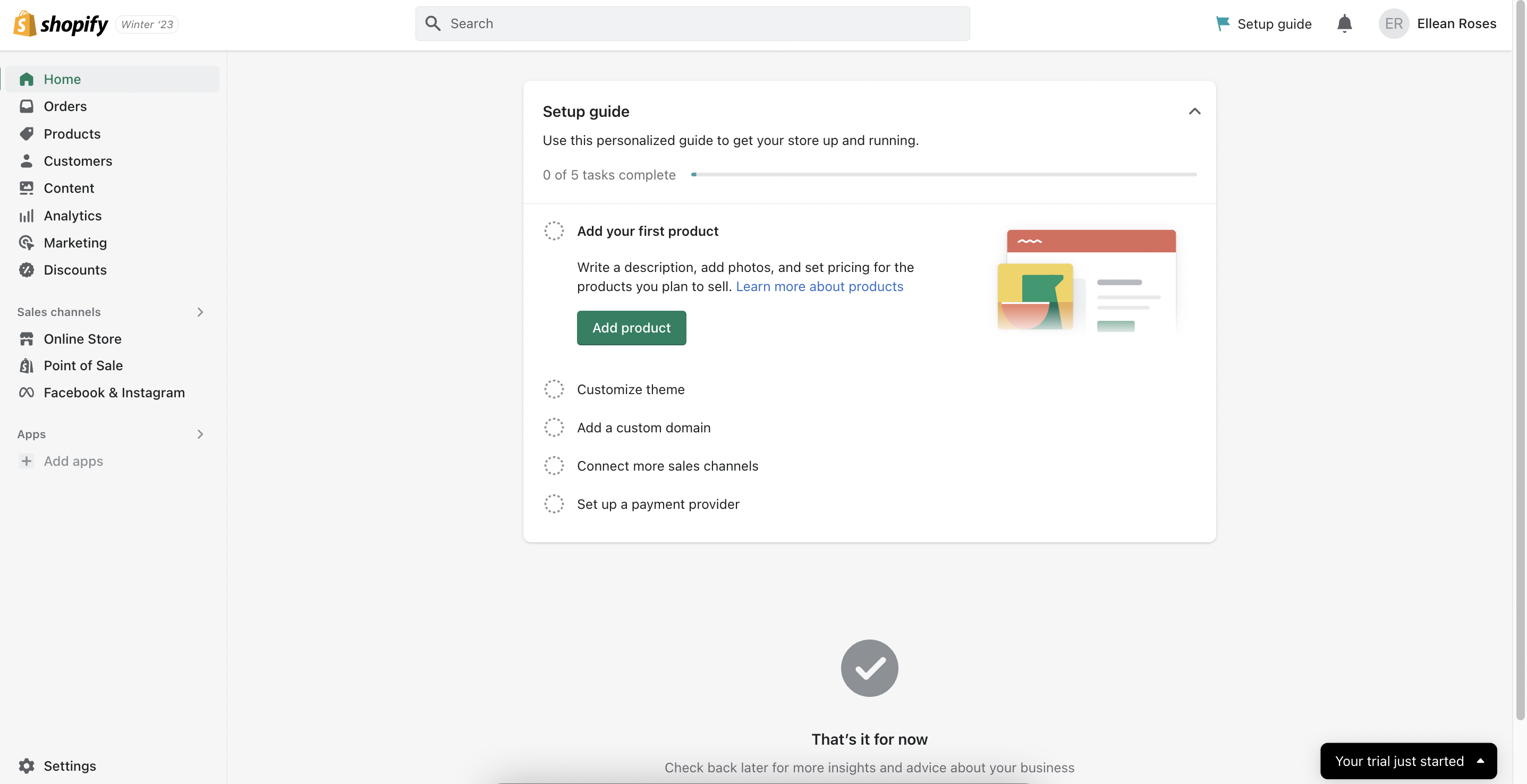Image resolution: width=1527 pixels, height=784 pixels.
Task: Open the Ellean Roses account menu
Action: click(x=1437, y=24)
